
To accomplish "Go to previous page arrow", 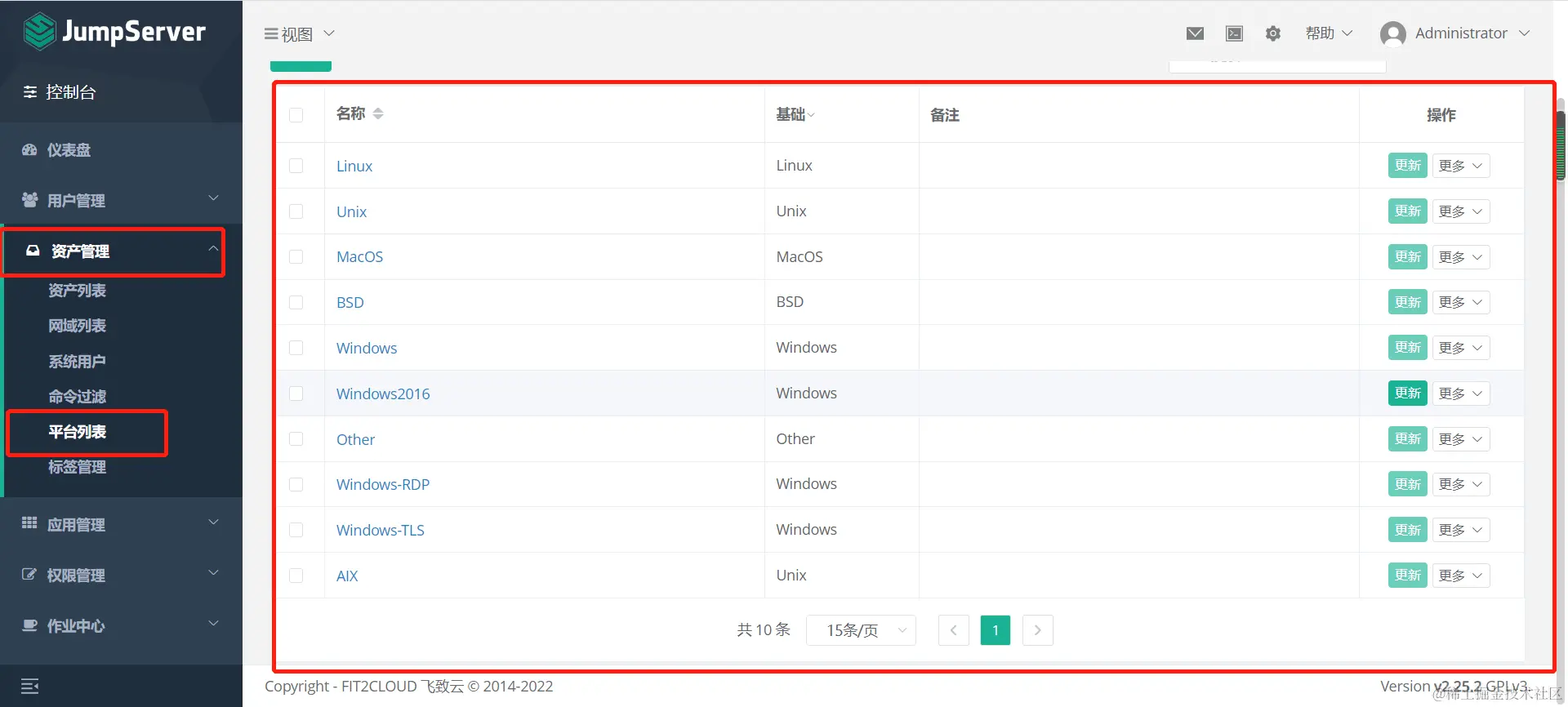I will 953,630.
